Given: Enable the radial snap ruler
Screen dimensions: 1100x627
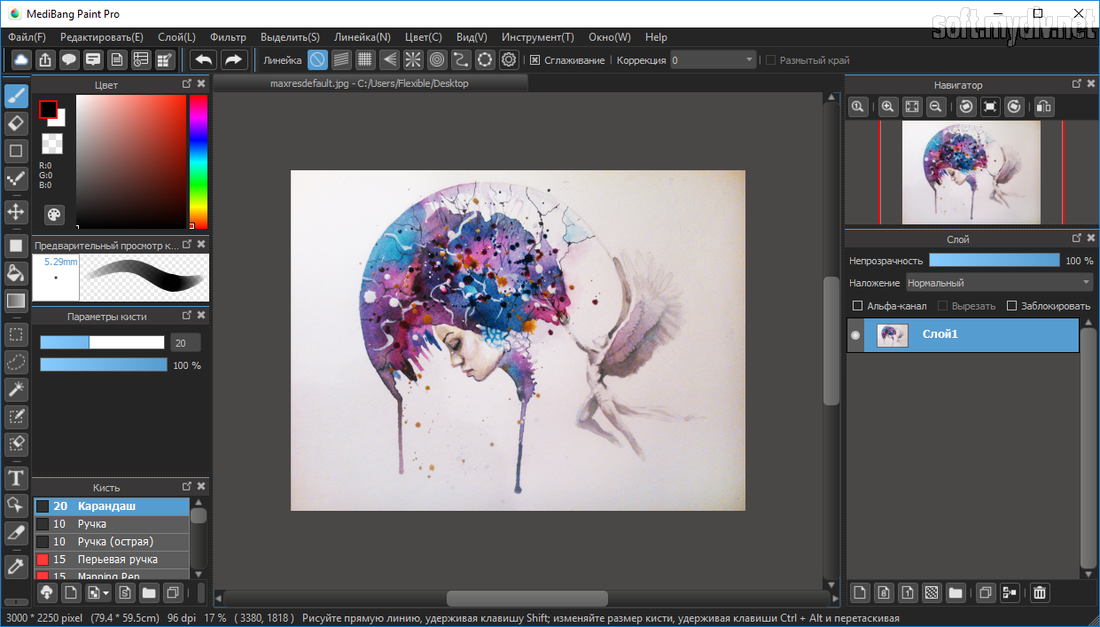Looking at the screenshot, I should tap(413, 60).
